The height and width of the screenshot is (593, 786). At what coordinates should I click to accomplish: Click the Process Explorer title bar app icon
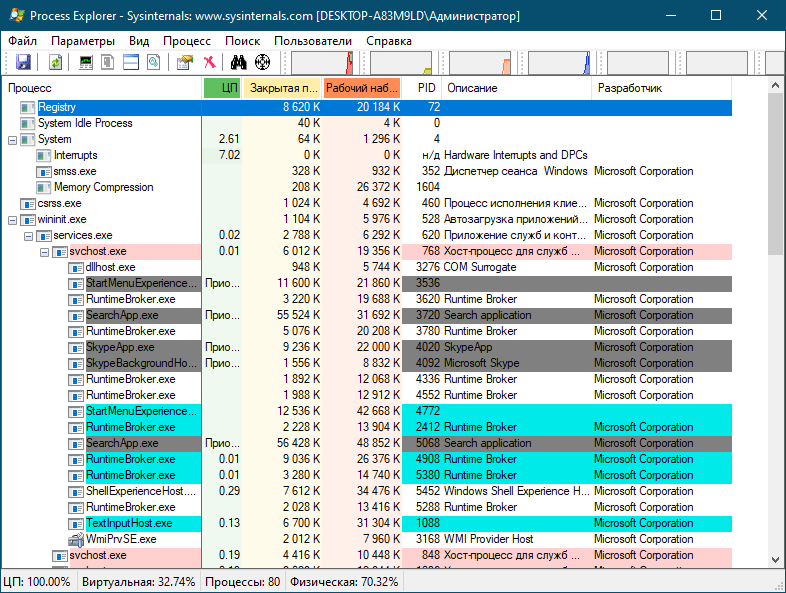[x=17, y=15]
